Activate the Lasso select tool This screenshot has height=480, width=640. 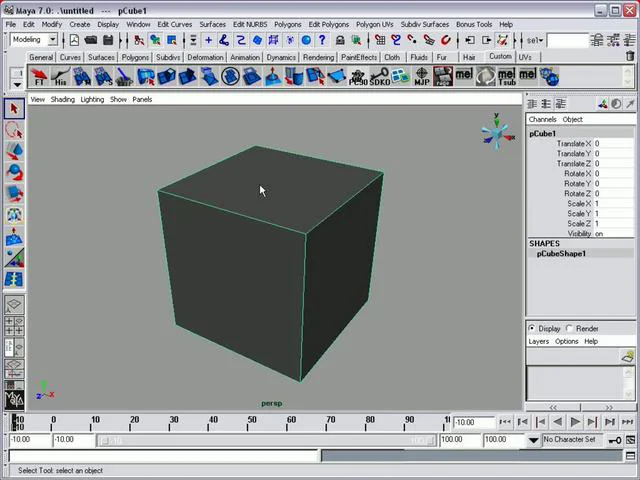click(14, 130)
